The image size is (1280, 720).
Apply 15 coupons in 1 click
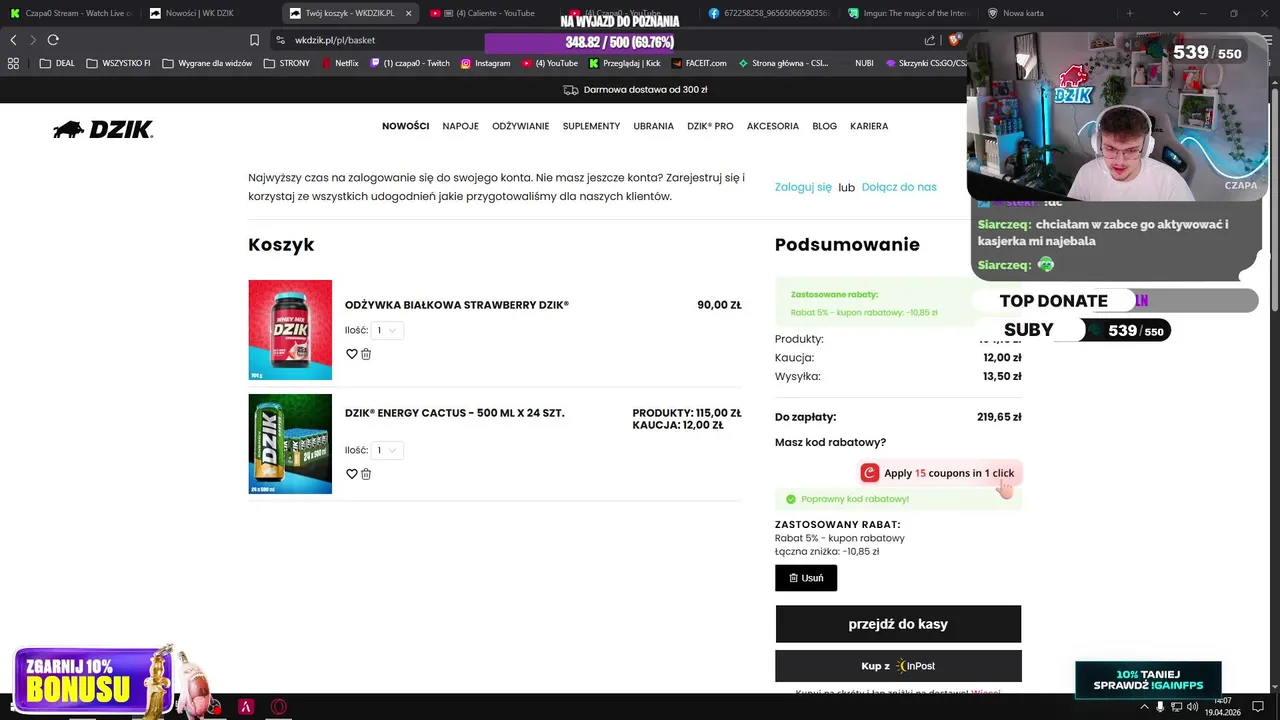pos(939,473)
